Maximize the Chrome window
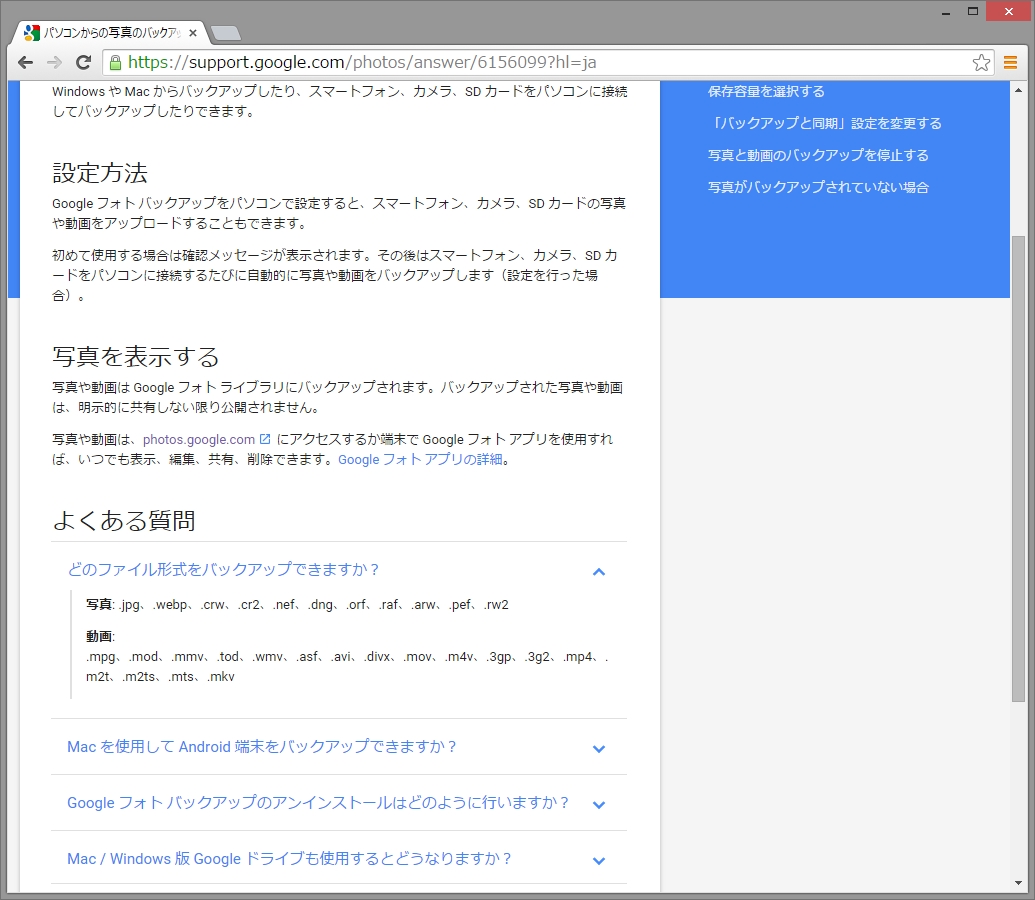Viewport: 1035px width, 900px height. pyautogui.click(x=972, y=11)
